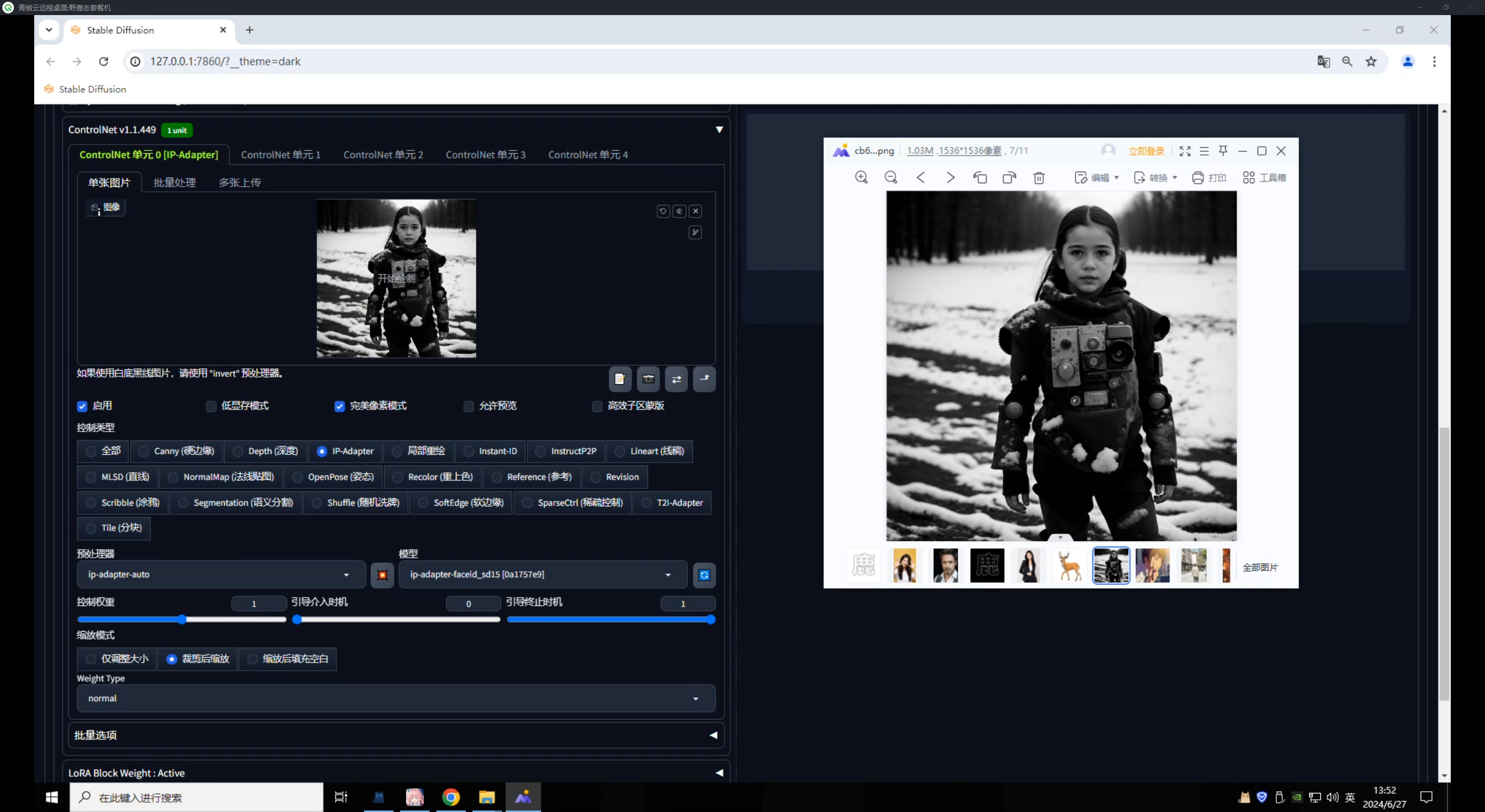Open the 转换 dropdown in image viewer
1485x812 pixels.
coord(1156,177)
